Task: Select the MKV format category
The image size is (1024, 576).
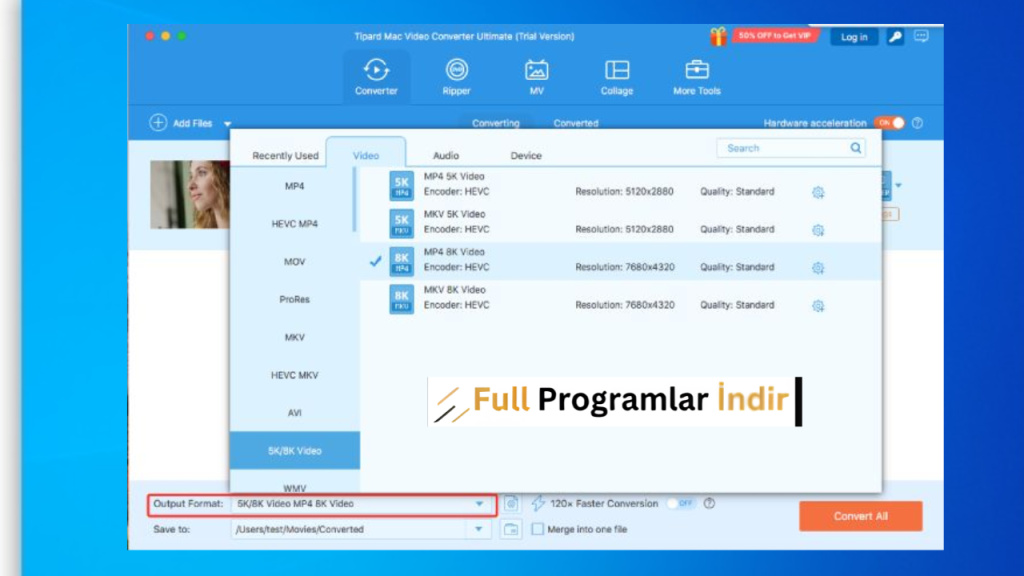Action: [x=295, y=338]
